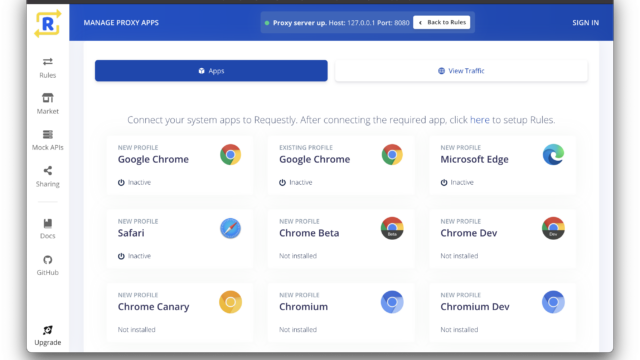Screen dimensions: 640x360
Task: Click the Back to Rules button
Action: pos(442,22)
